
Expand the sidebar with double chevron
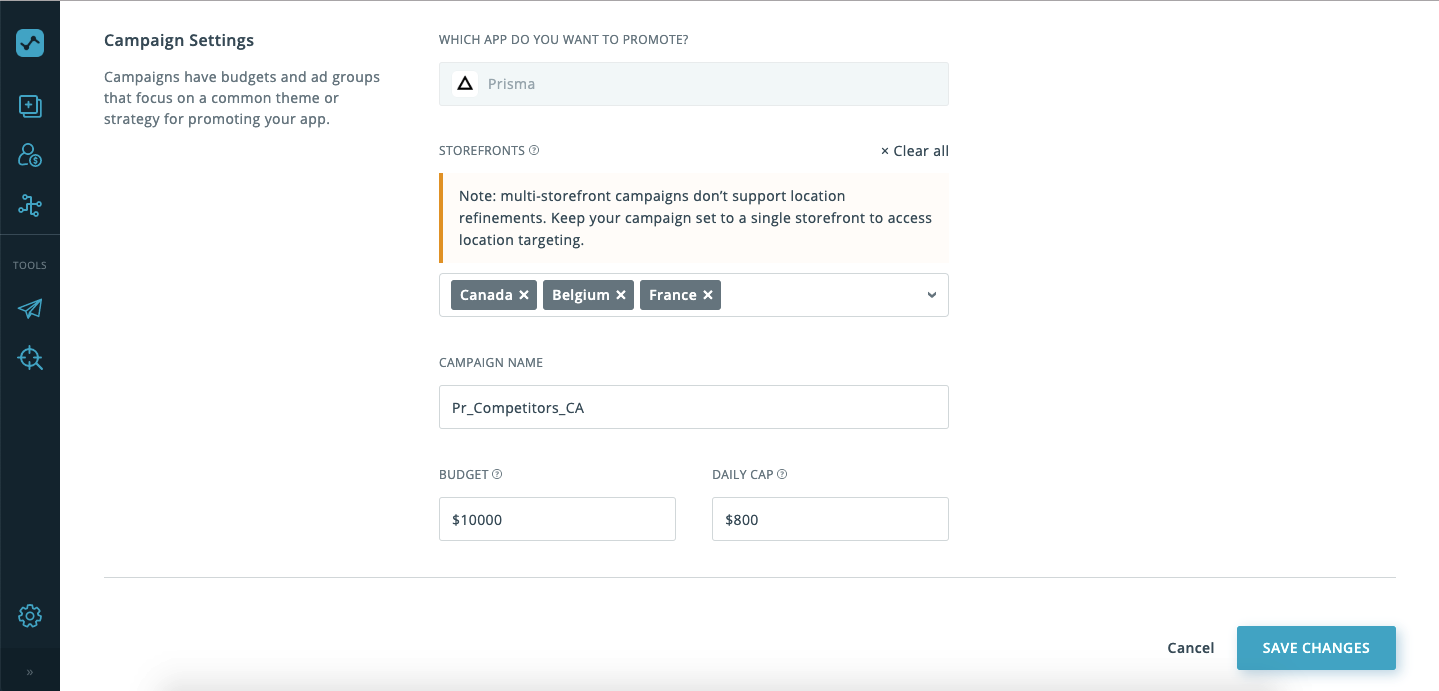tap(30, 672)
